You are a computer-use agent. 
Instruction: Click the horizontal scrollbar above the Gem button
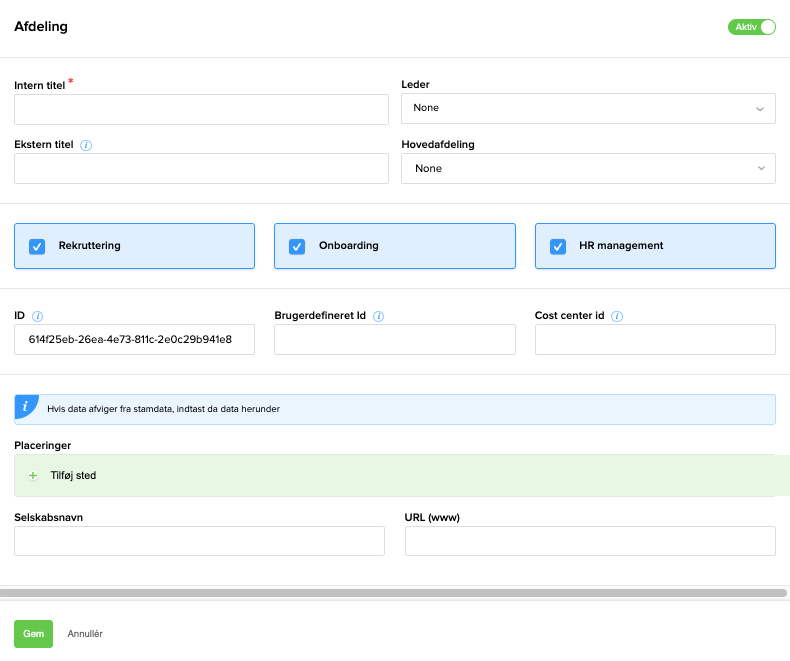[x=393, y=593]
